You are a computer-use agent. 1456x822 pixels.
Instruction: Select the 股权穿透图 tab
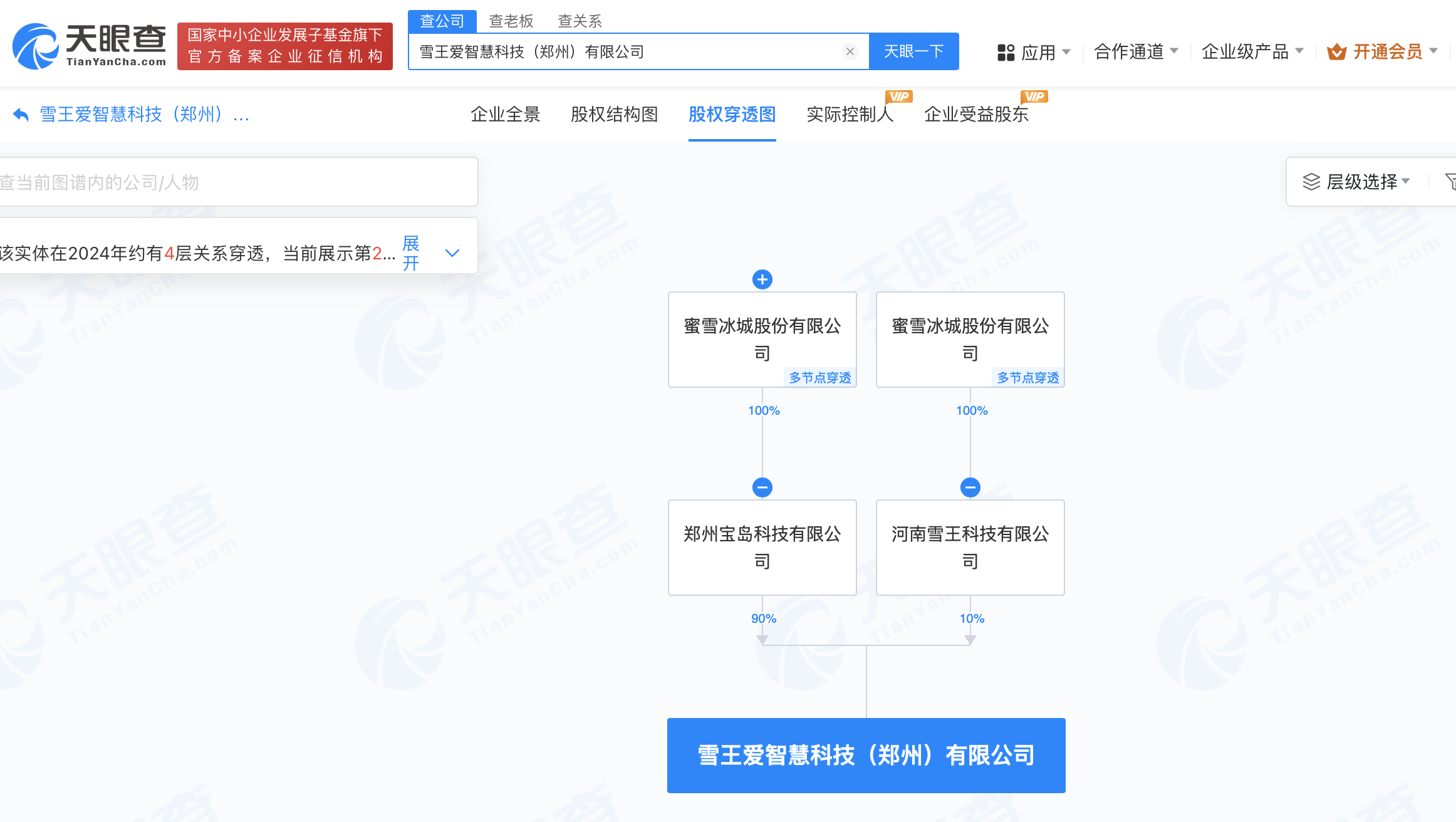coord(732,114)
